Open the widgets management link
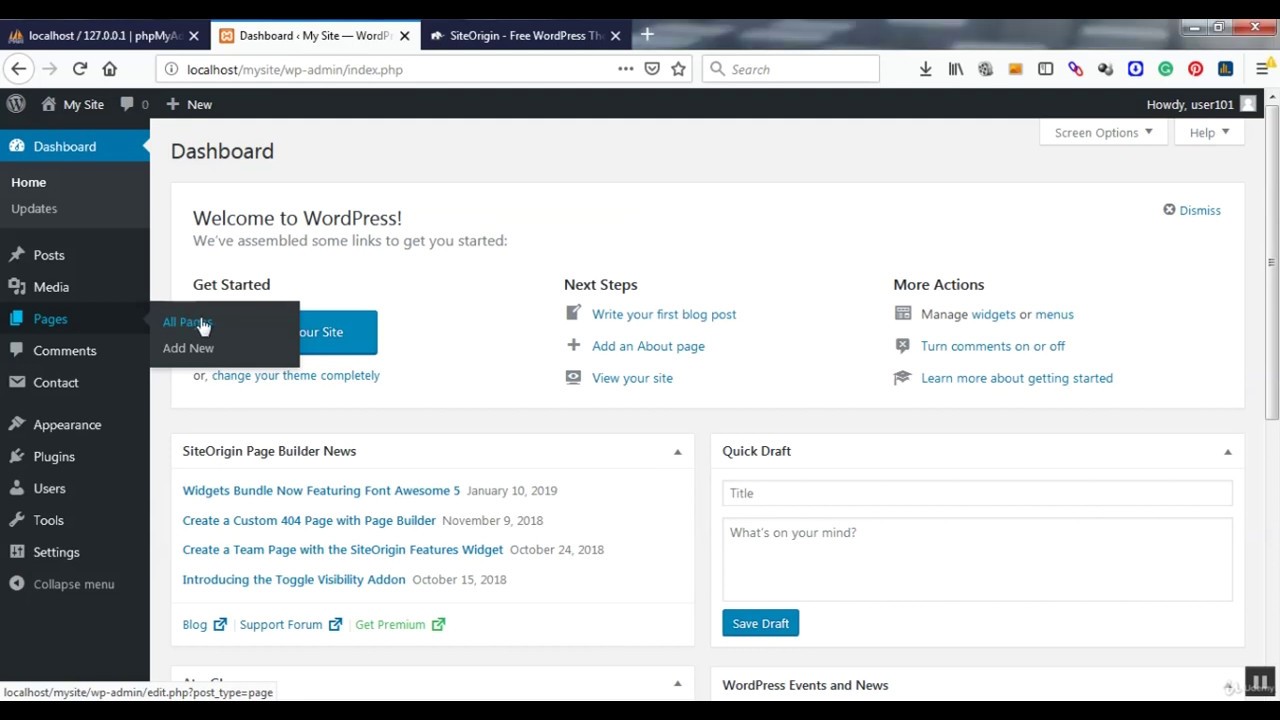The height and width of the screenshot is (720, 1280). (x=993, y=314)
